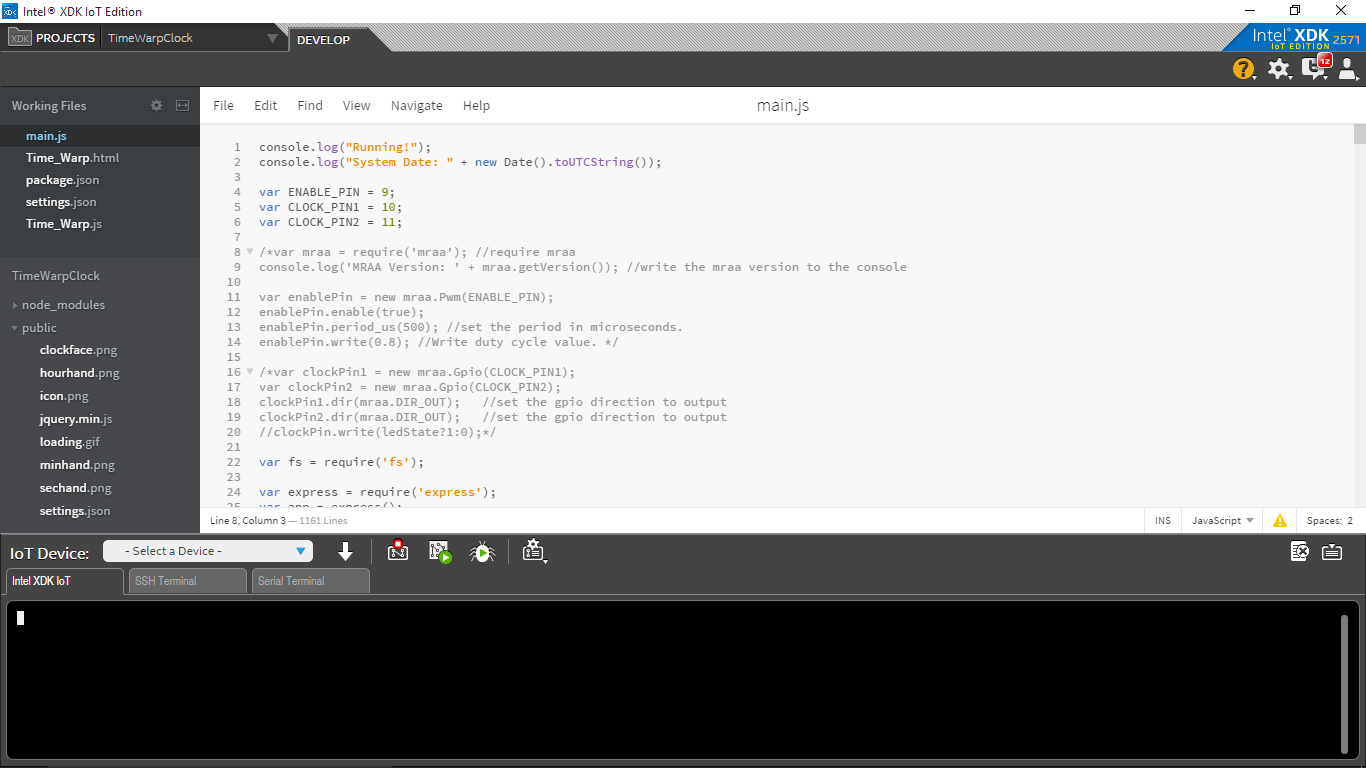This screenshot has height=768, width=1366.
Task: Click the PROJECTS button
Action: pyautogui.click(x=66, y=38)
